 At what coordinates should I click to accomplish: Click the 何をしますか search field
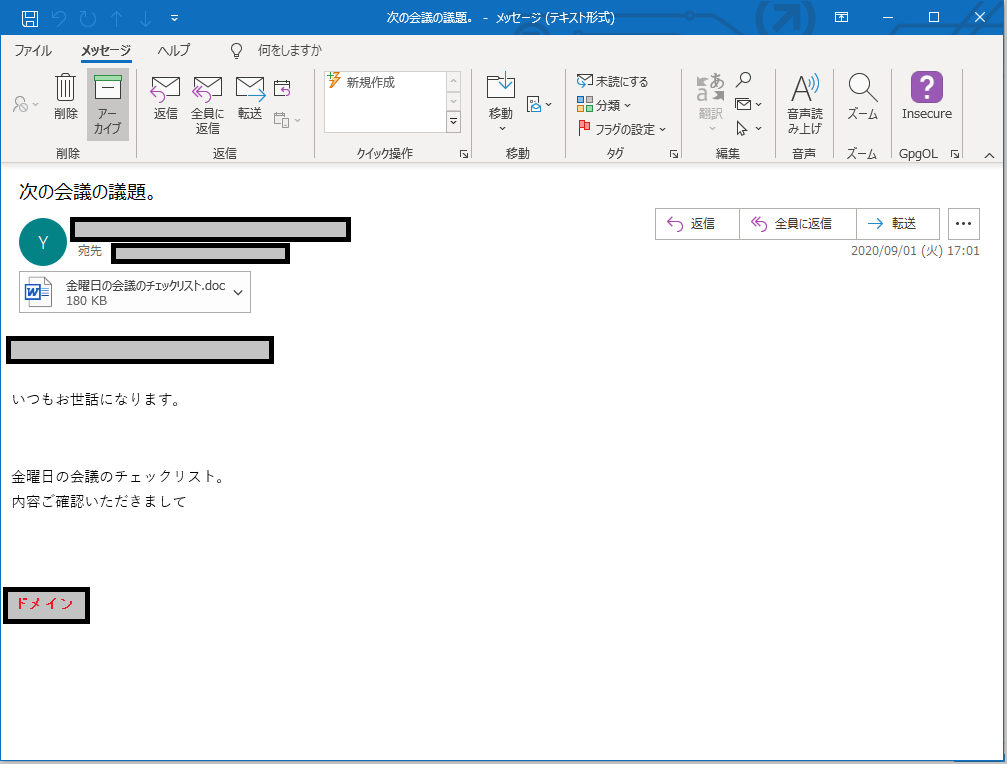(x=289, y=50)
